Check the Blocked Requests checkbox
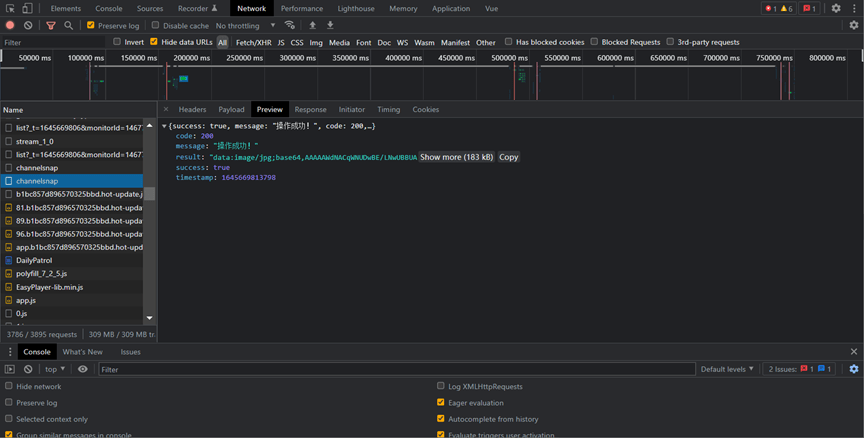This screenshot has width=864, height=438. point(594,42)
